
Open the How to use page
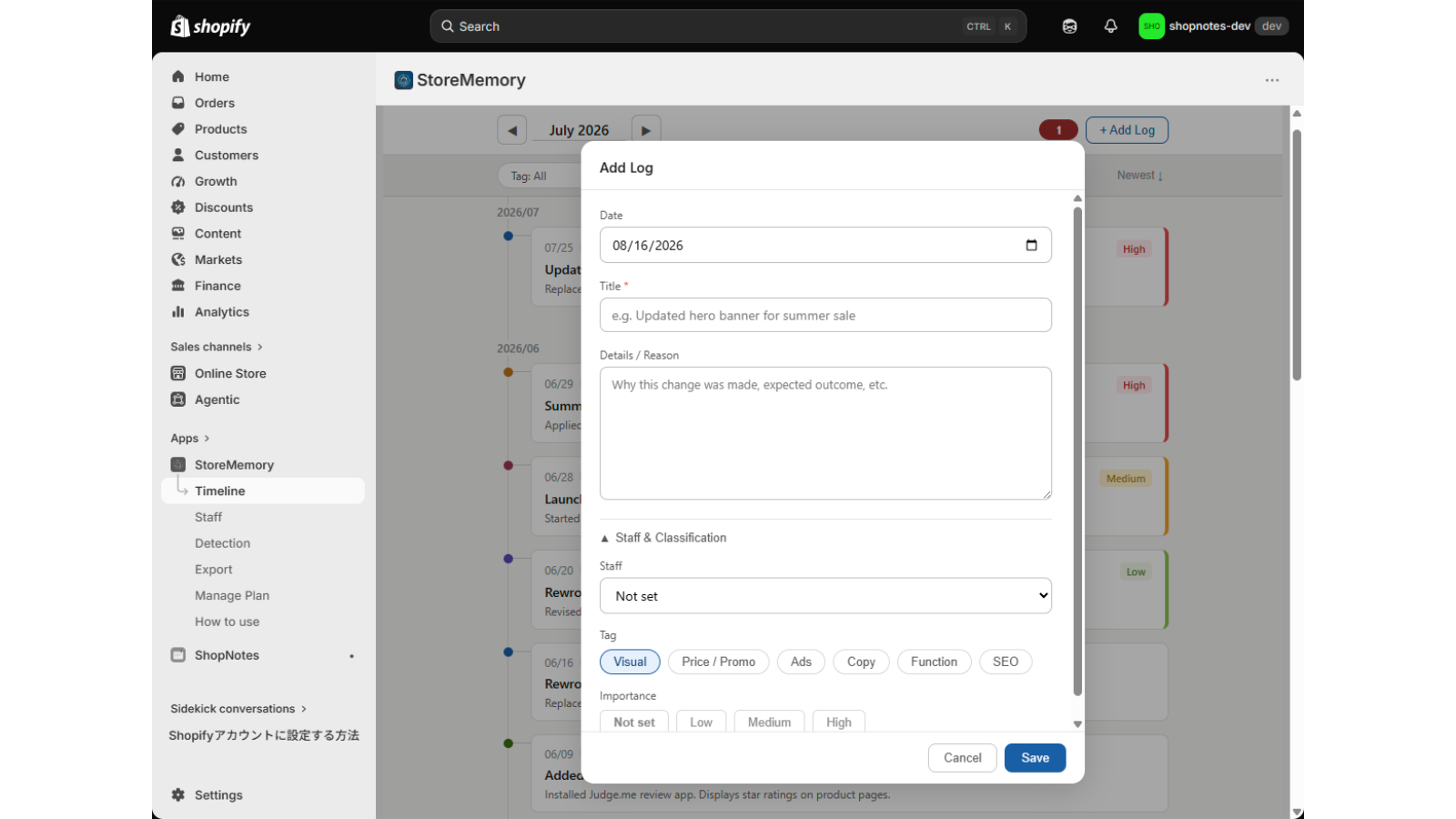[x=227, y=622]
